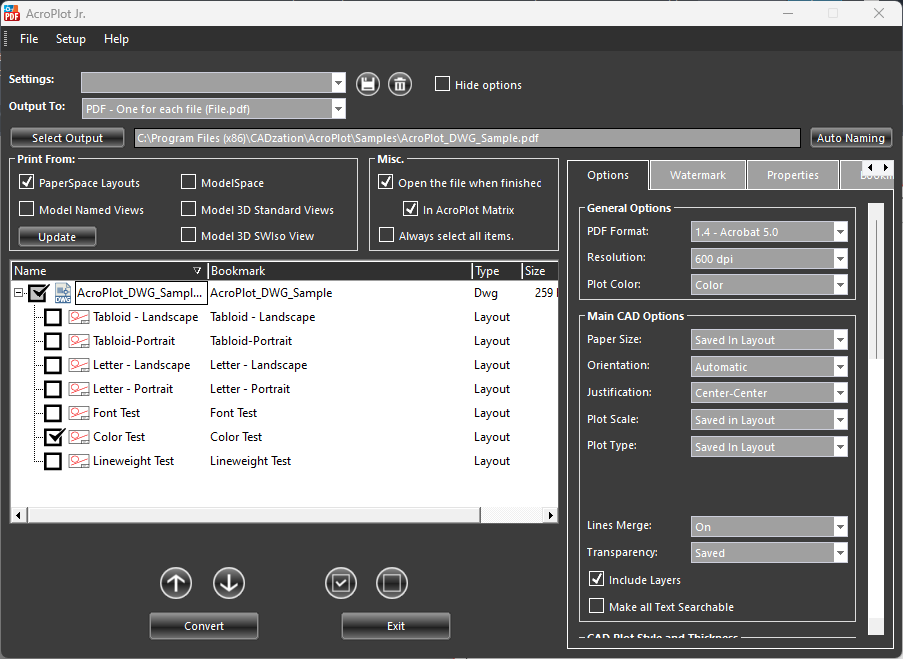Image resolution: width=903 pixels, height=659 pixels.
Task: Check the Tabloid - Landscape layout box
Action: coord(53,317)
